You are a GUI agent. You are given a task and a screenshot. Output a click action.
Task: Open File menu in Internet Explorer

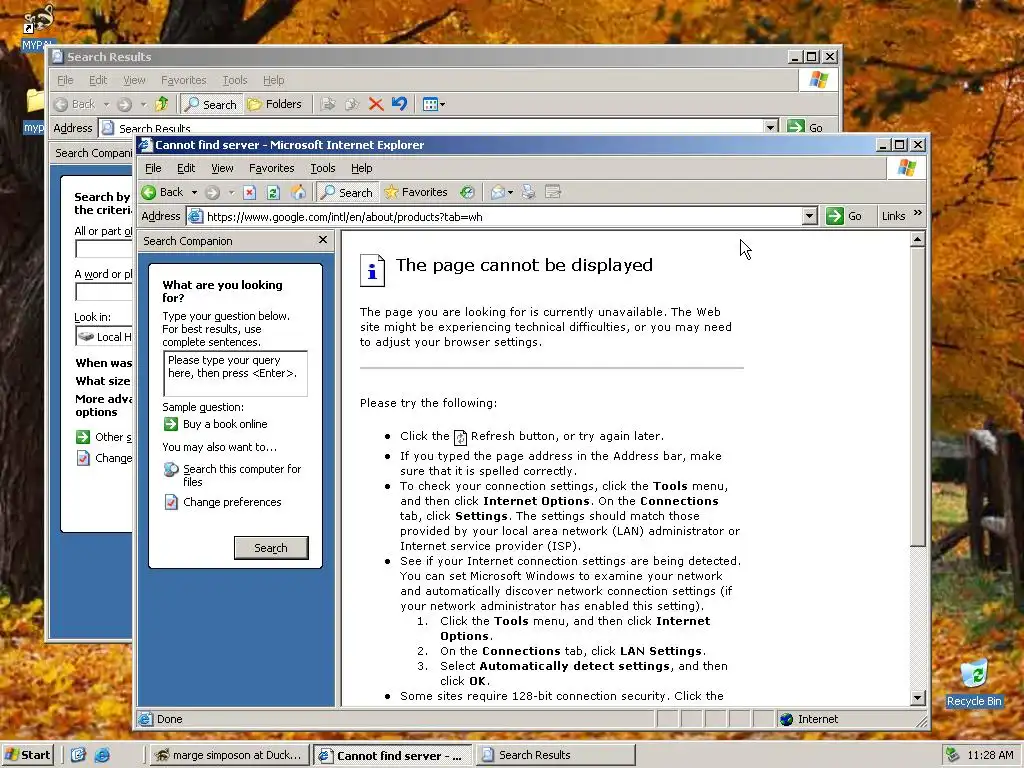153,168
